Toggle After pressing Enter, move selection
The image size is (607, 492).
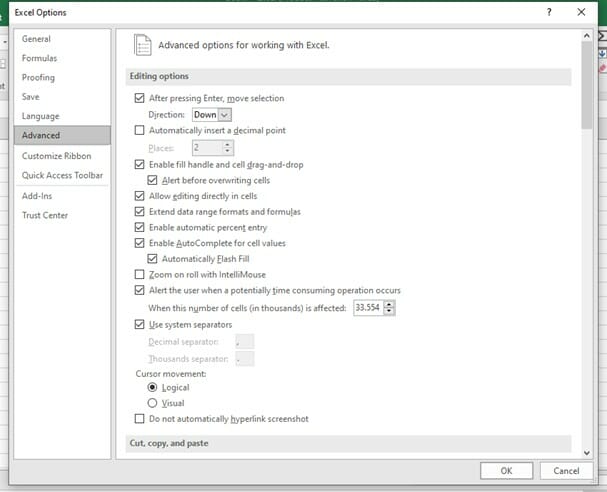139,98
